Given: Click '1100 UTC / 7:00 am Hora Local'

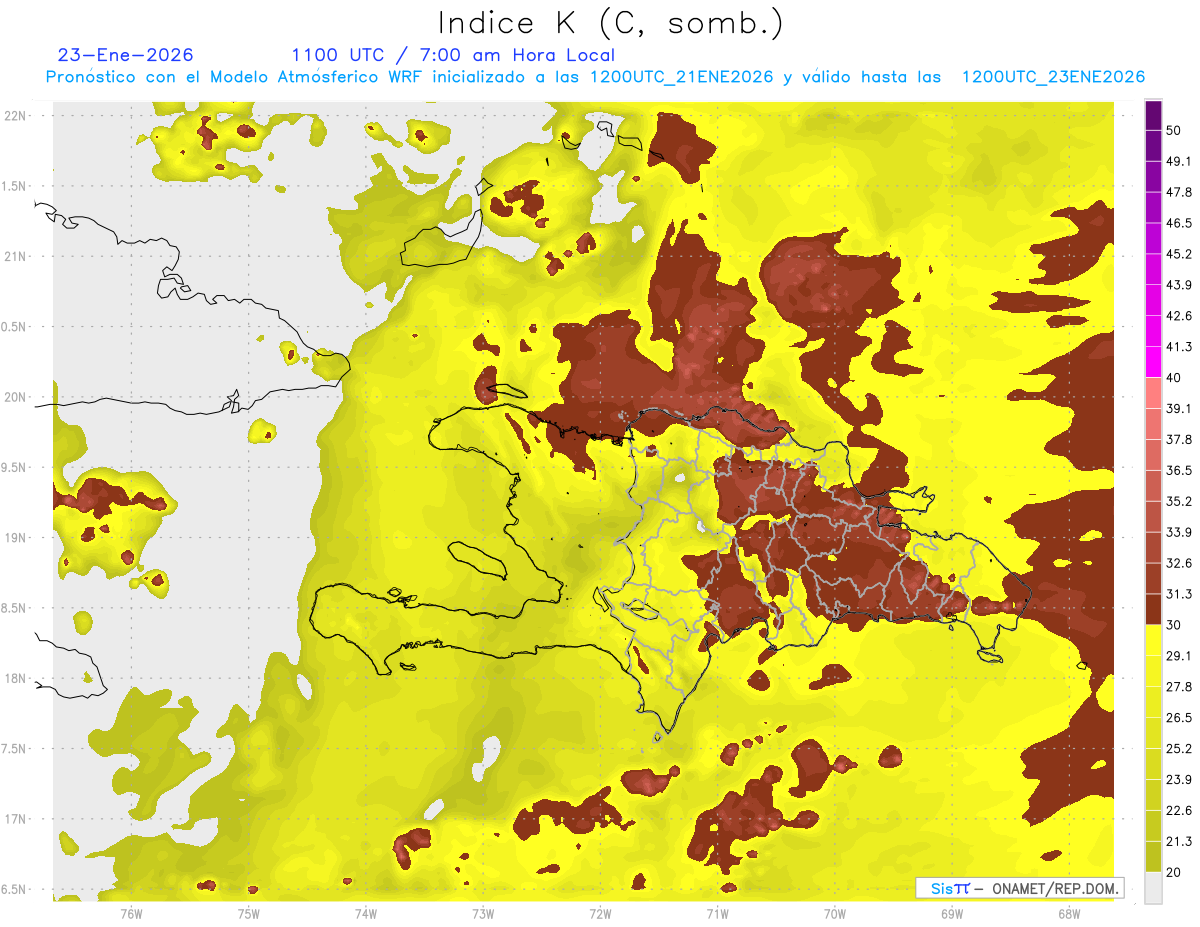Looking at the screenshot, I should pos(453,55).
